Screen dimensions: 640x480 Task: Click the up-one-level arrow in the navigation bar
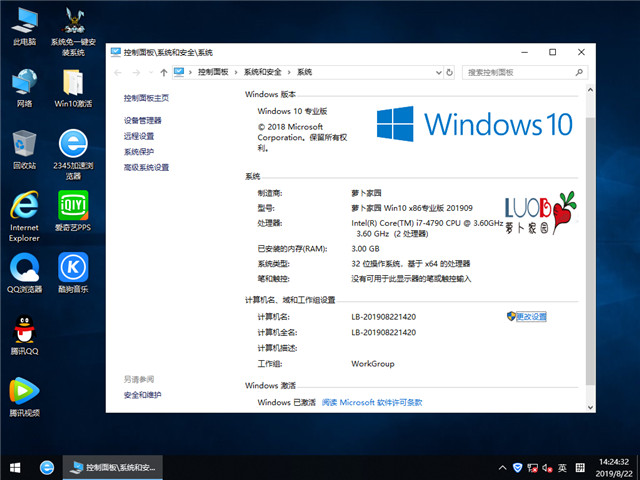[x=163, y=72]
